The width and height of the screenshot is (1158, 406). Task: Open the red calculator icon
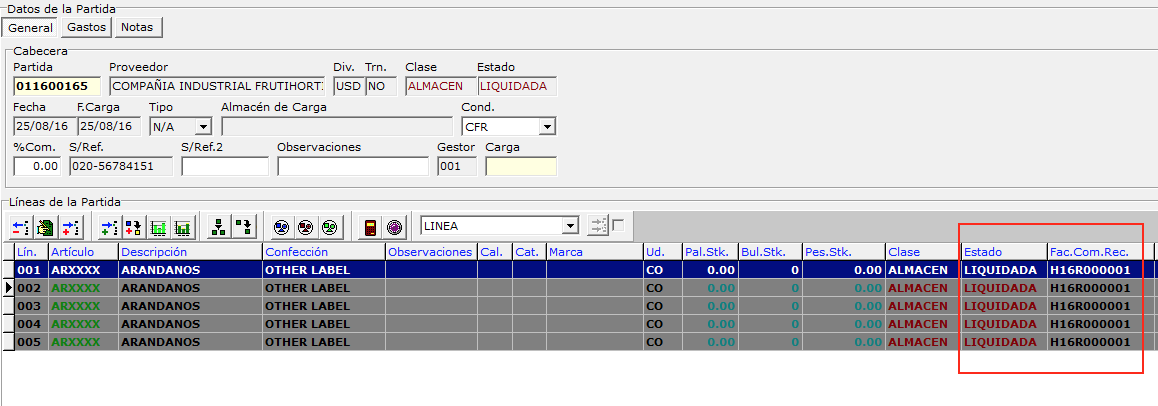tap(369, 226)
